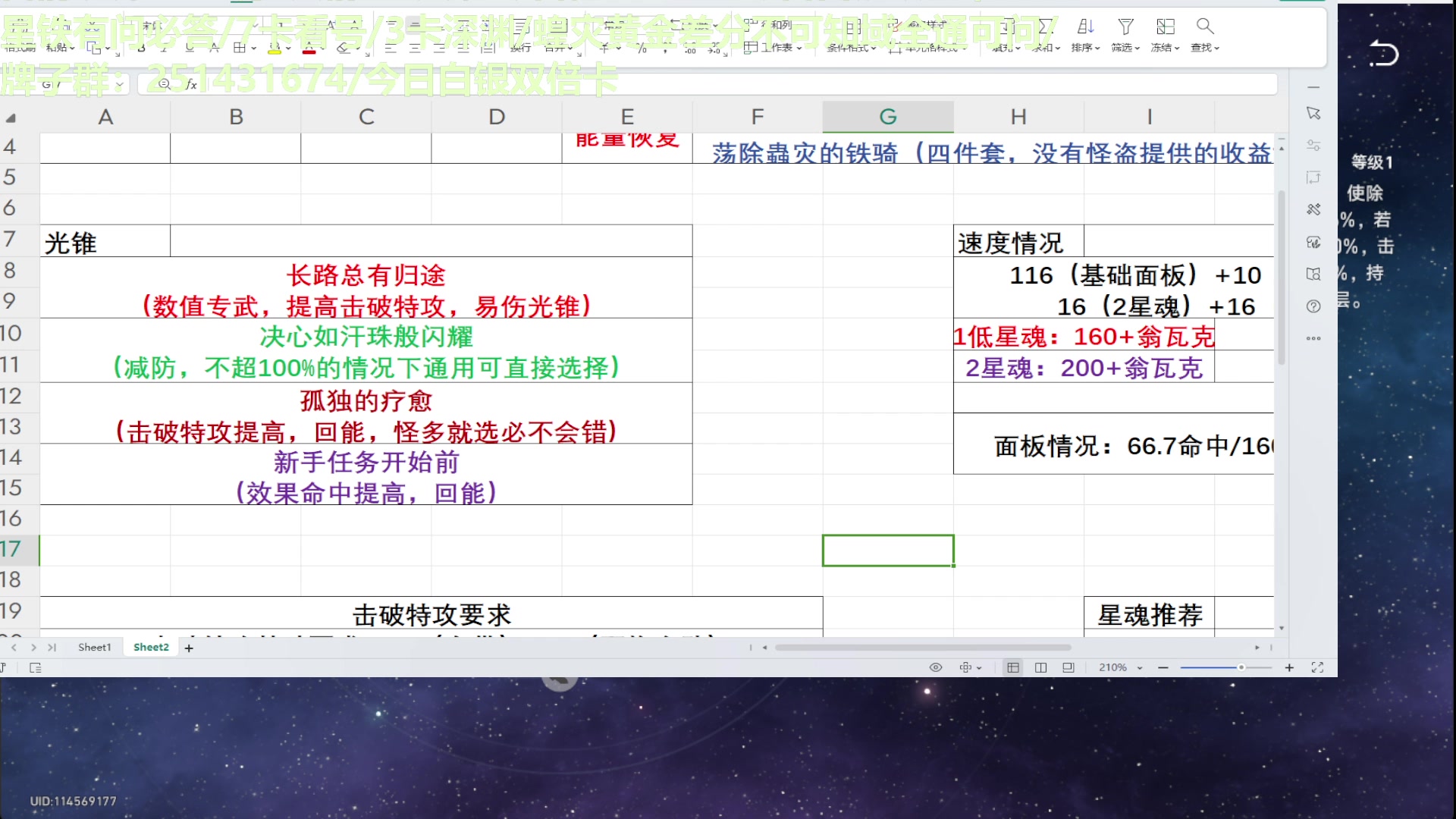Select cell 2星魂：200+翁瓦克
Viewport: 1456px width, 819px height.
click(1084, 367)
